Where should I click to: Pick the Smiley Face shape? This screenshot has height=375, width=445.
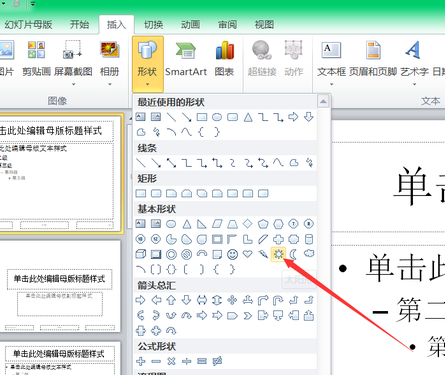[x=232, y=254]
